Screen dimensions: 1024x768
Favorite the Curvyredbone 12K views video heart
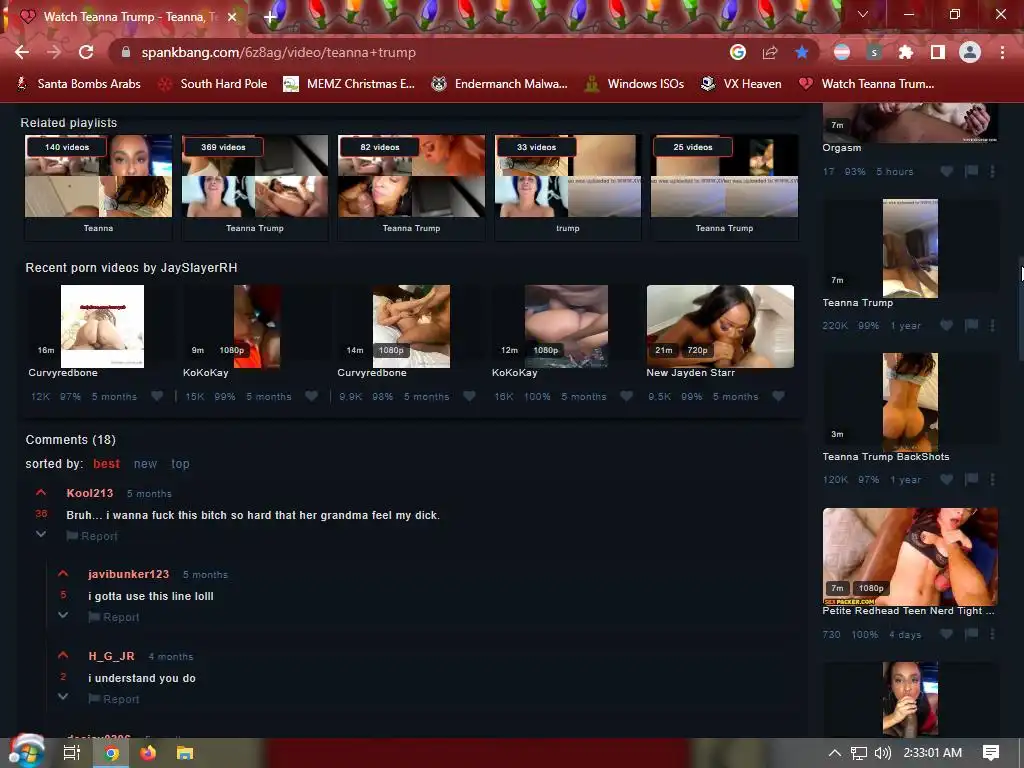pos(157,396)
